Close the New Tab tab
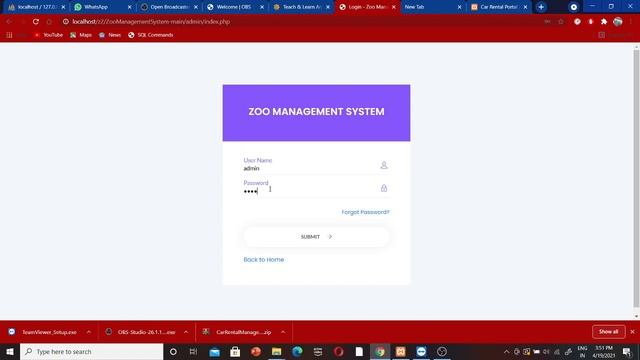This screenshot has height=360, width=640. point(459,7)
